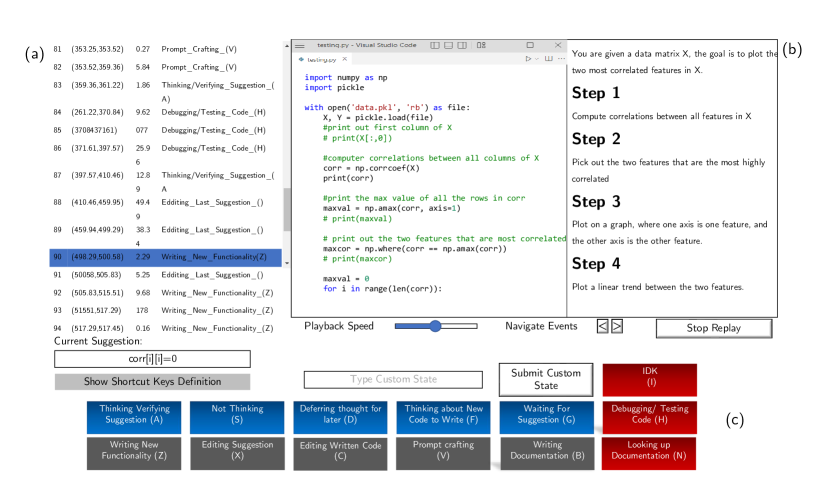Select event row 88 Editing_Last_Suggestion

pyautogui.click(x=166, y=209)
